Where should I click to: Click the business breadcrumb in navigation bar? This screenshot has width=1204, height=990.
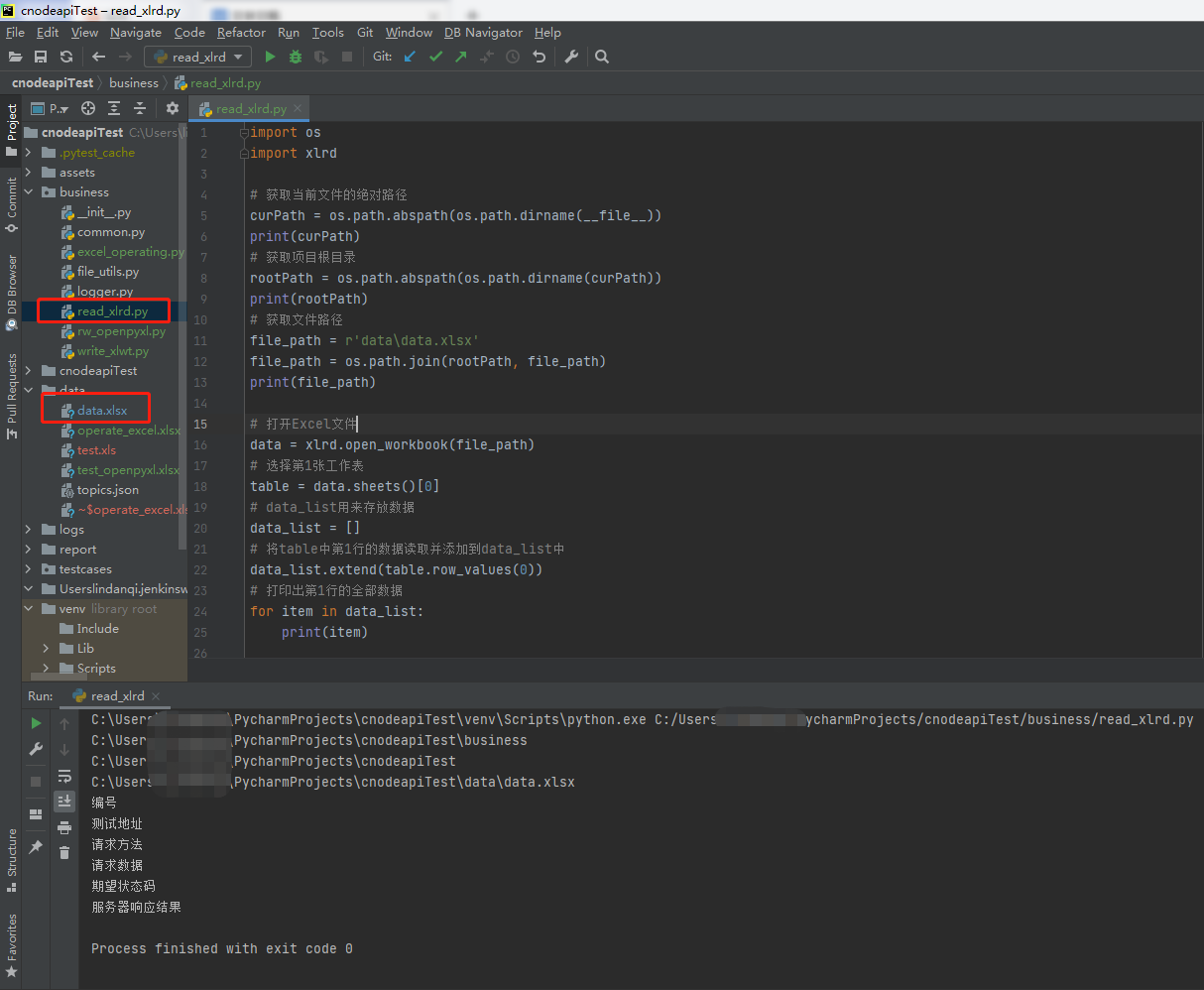pyautogui.click(x=134, y=83)
